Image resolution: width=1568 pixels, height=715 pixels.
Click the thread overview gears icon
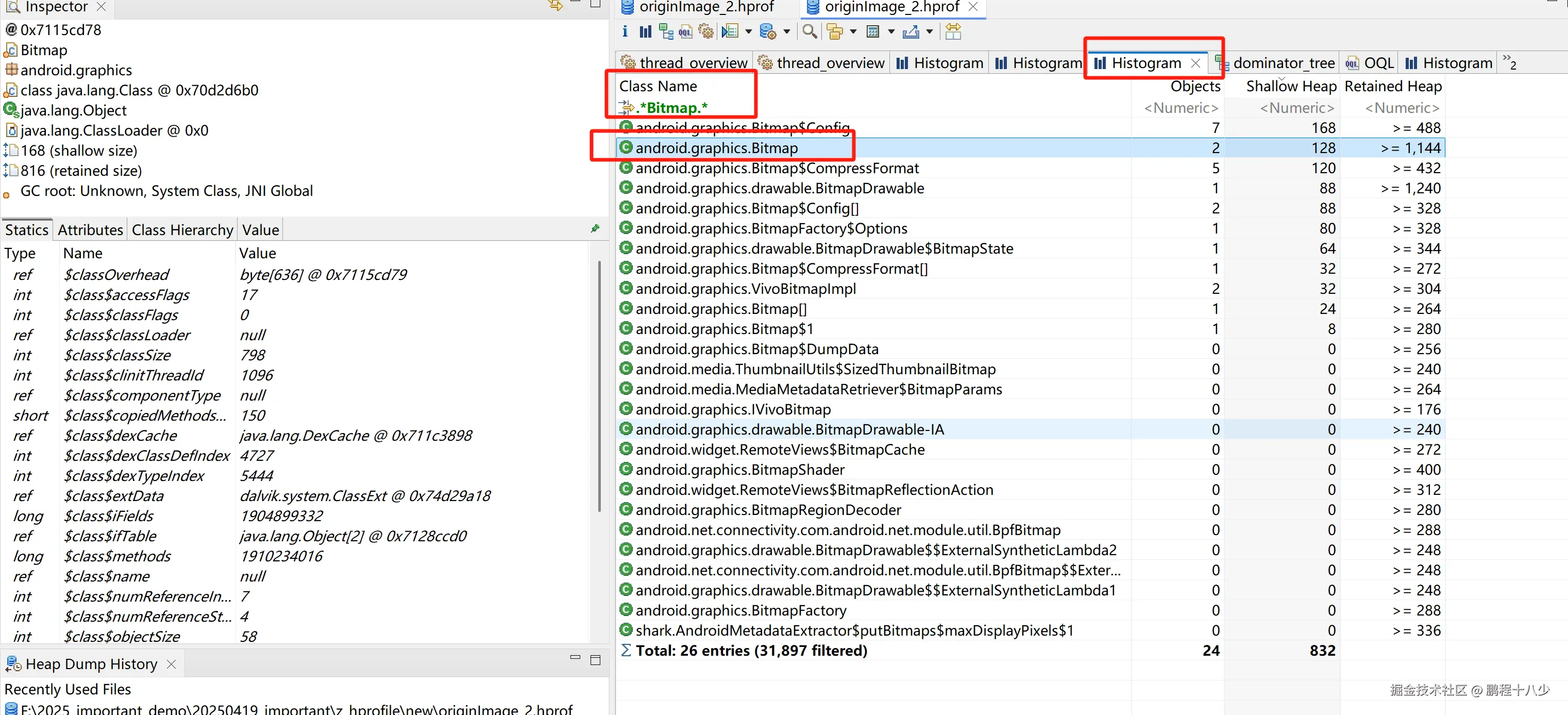point(706,31)
